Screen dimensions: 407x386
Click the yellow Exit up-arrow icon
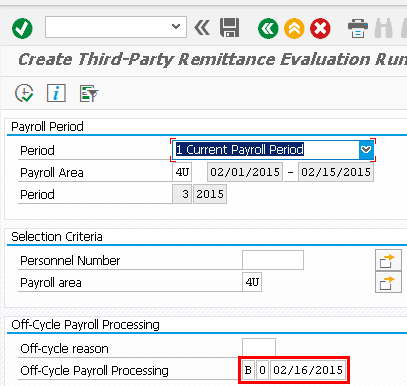[294, 28]
